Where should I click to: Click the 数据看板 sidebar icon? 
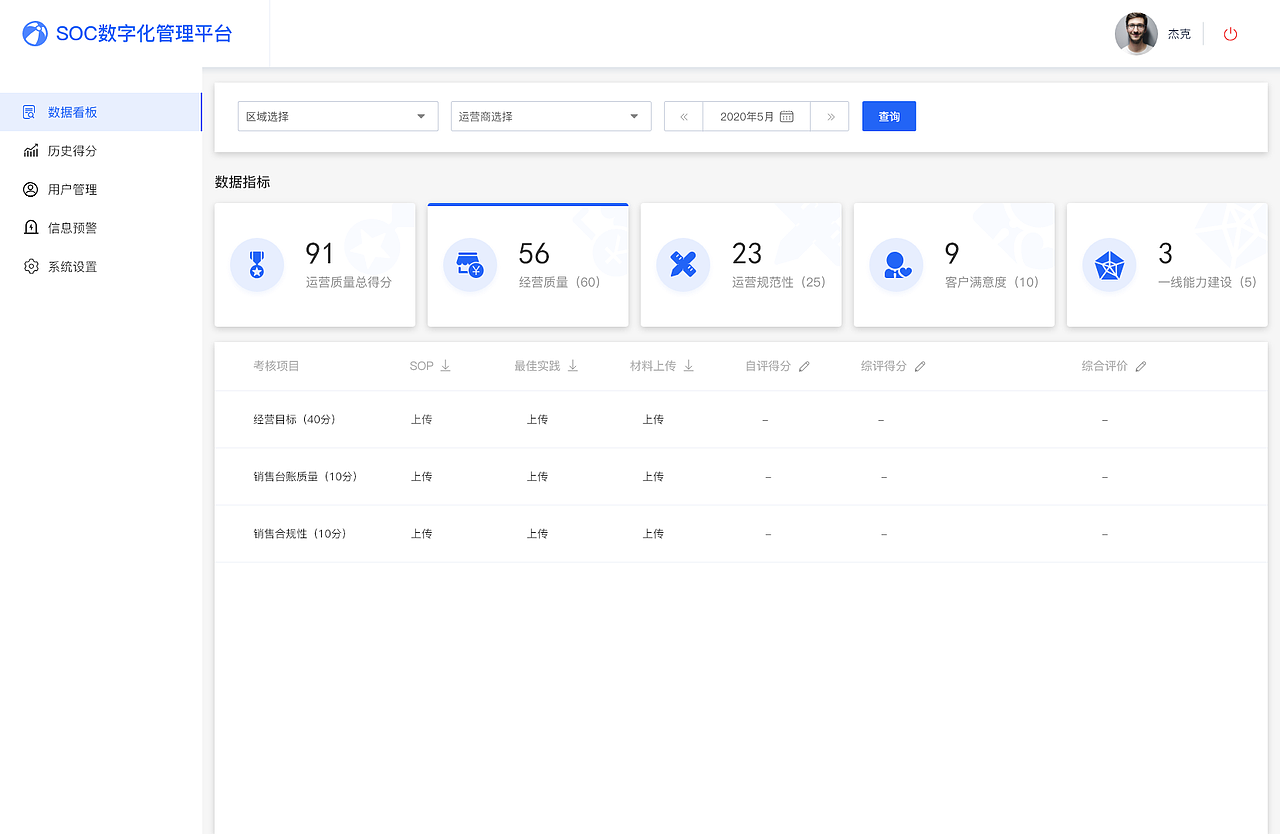tap(31, 112)
